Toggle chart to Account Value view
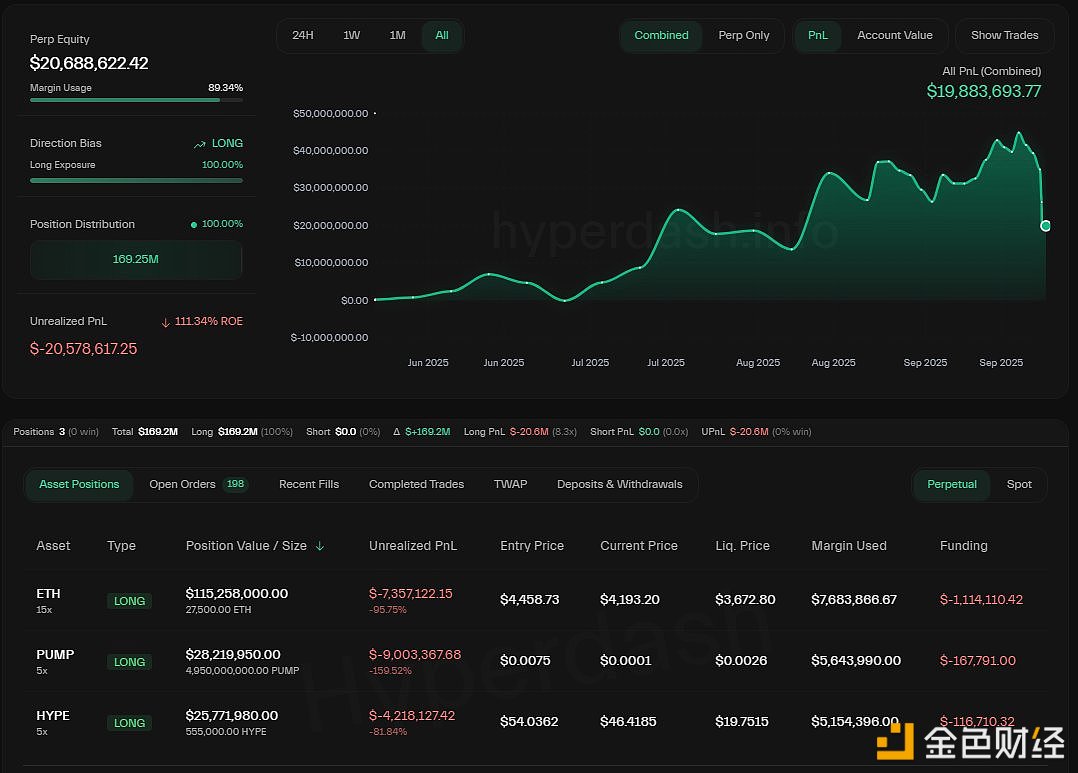Viewport: 1078px width, 773px height. coord(894,35)
